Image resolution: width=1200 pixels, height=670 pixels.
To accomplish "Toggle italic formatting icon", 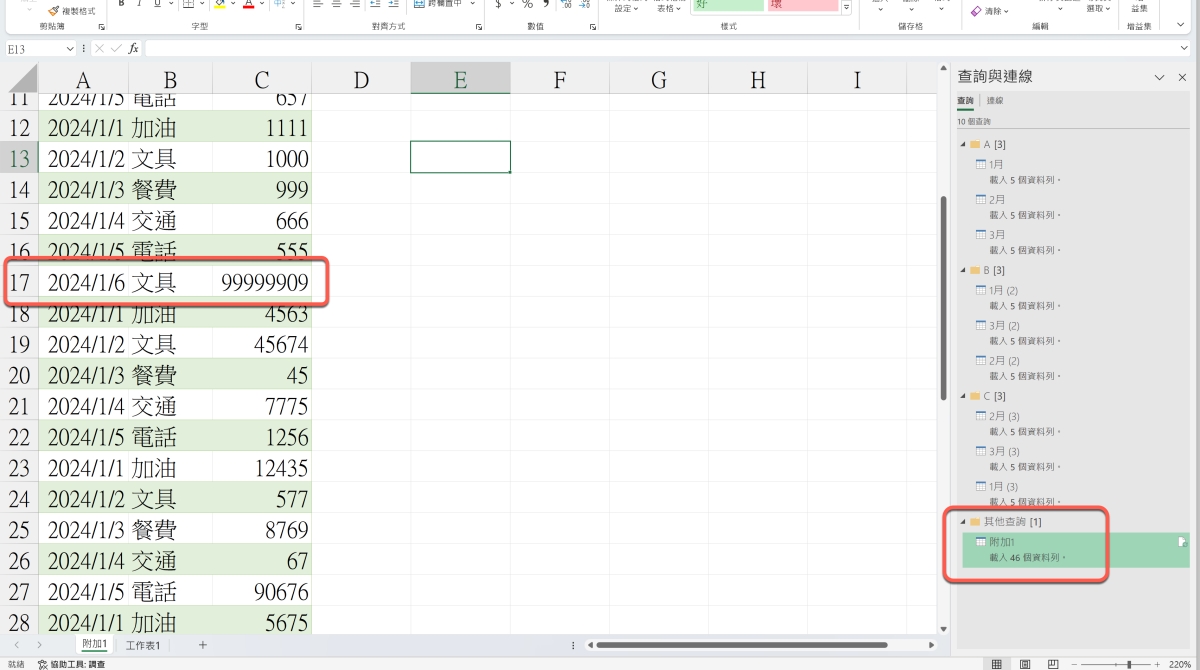I will point(139,5).
